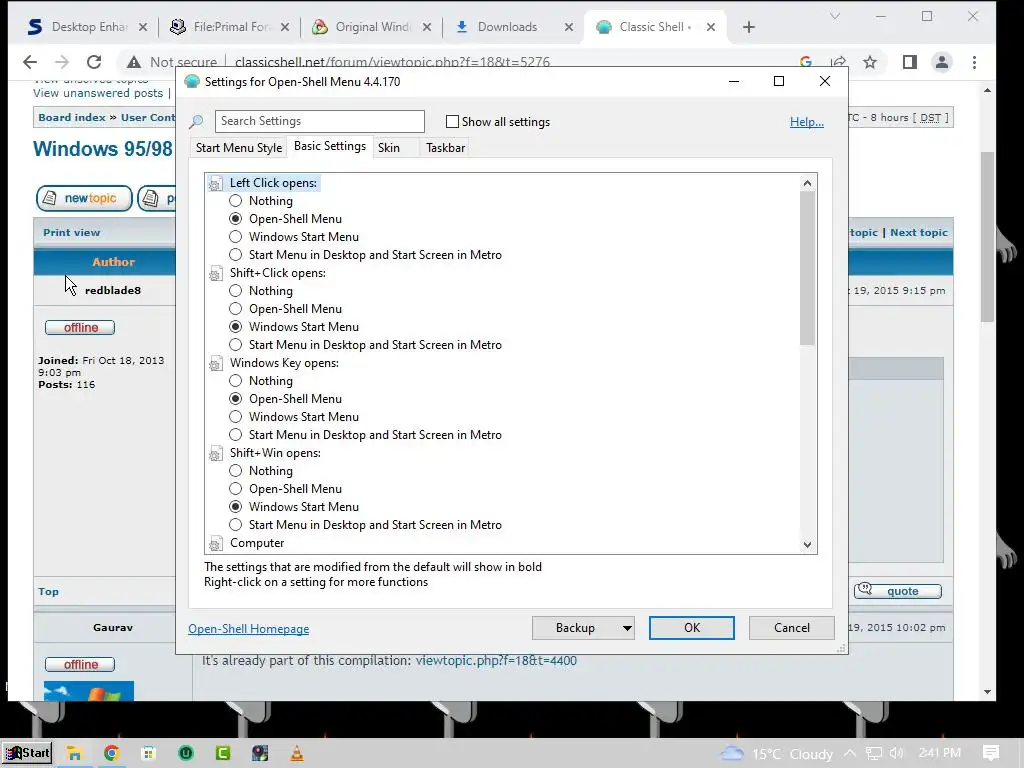Open File Explorer from the taskbar
Screen dimensions: 1024x768
74,753
